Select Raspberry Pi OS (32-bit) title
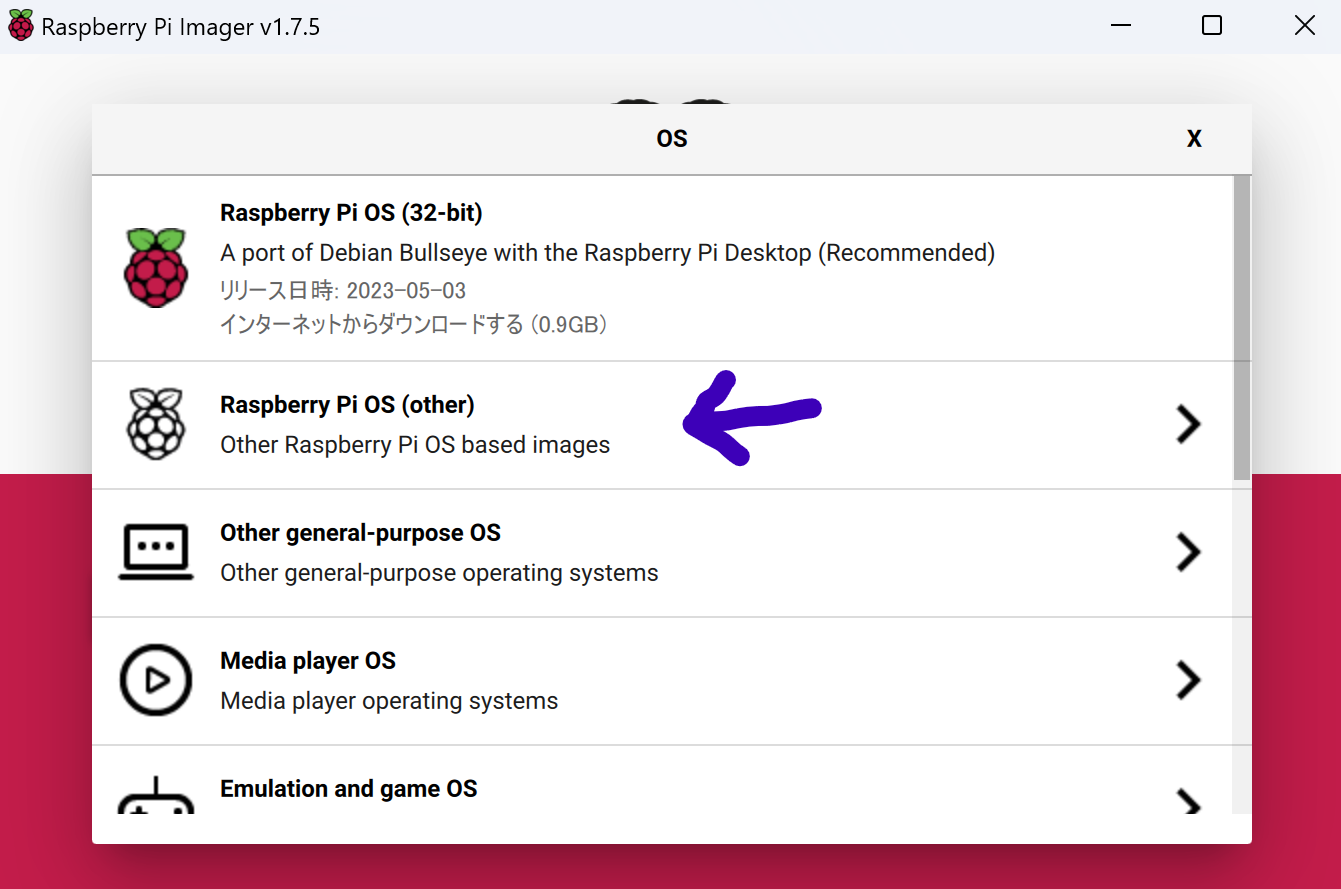The width and height of the screenshot is (1341, 889). [351, 213]
